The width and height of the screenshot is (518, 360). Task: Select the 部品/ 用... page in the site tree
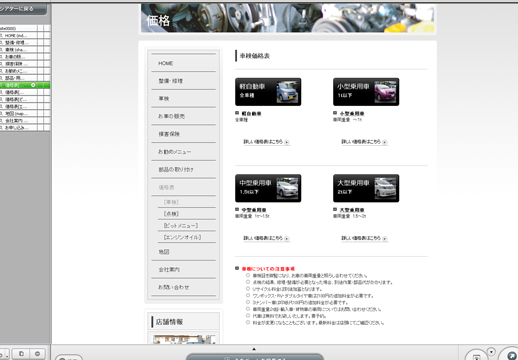coord(19,78)
